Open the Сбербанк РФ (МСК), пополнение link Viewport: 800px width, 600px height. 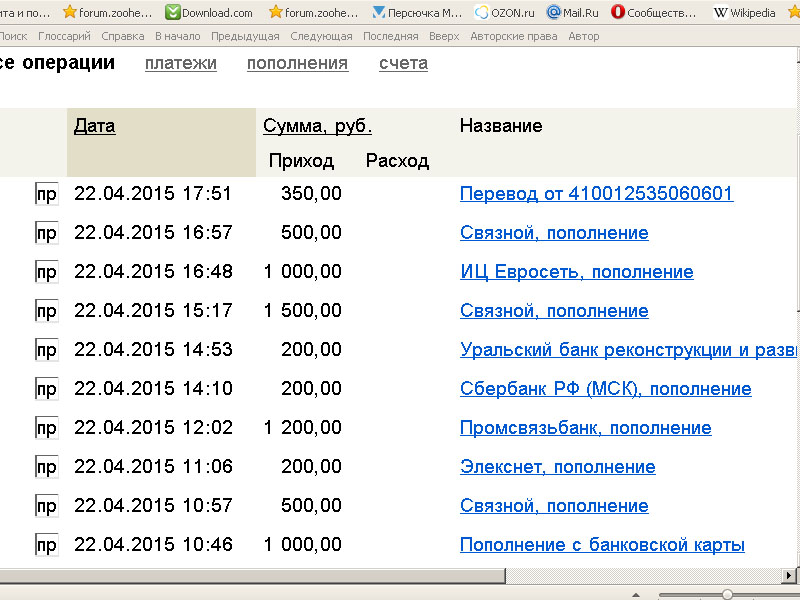click(605, 389)
